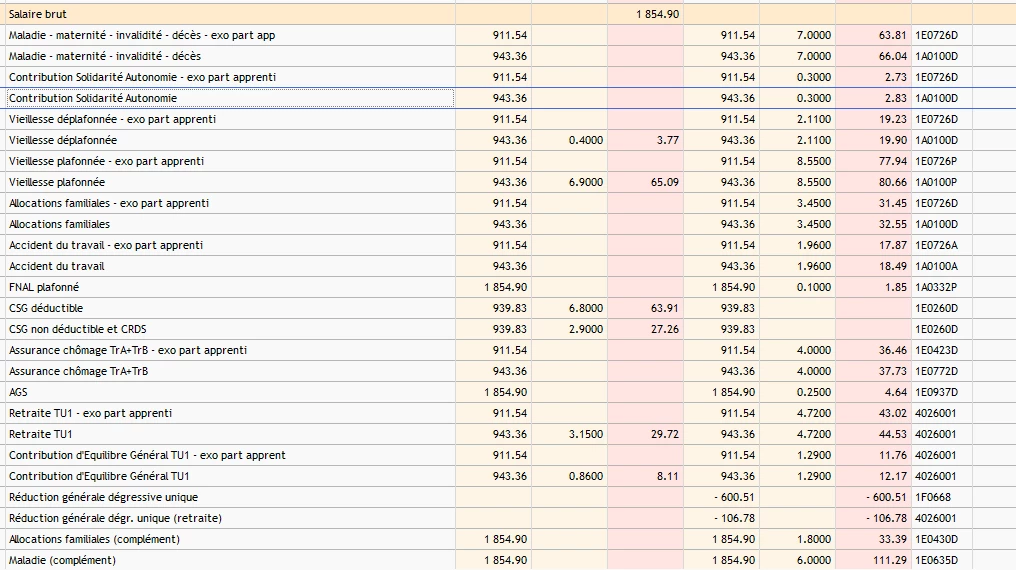Screen dimensions: 1016x570
Task: Select the Accident du travail label without exo
Action: 57,266
